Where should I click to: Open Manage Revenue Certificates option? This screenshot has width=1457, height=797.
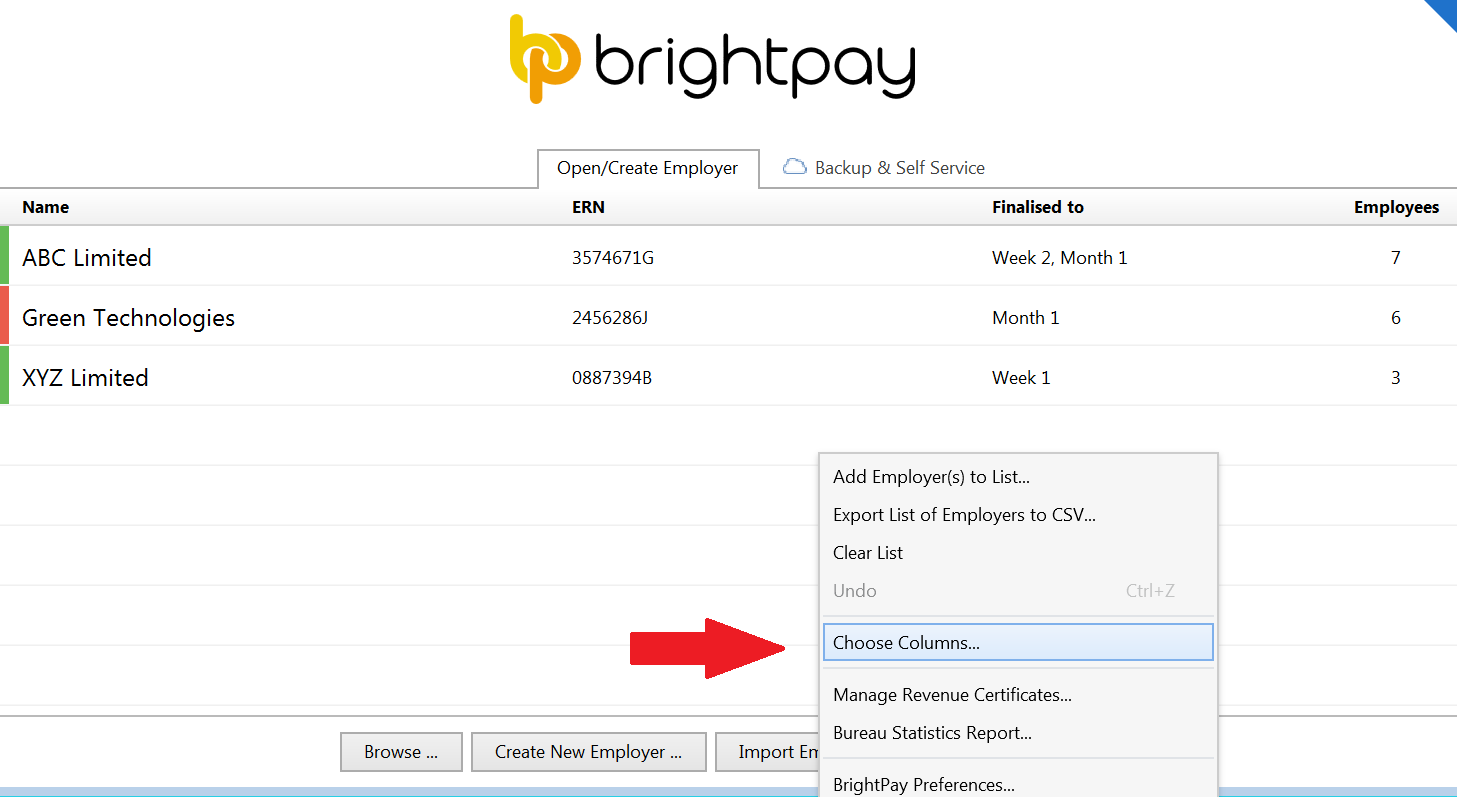pos(1018,695)
